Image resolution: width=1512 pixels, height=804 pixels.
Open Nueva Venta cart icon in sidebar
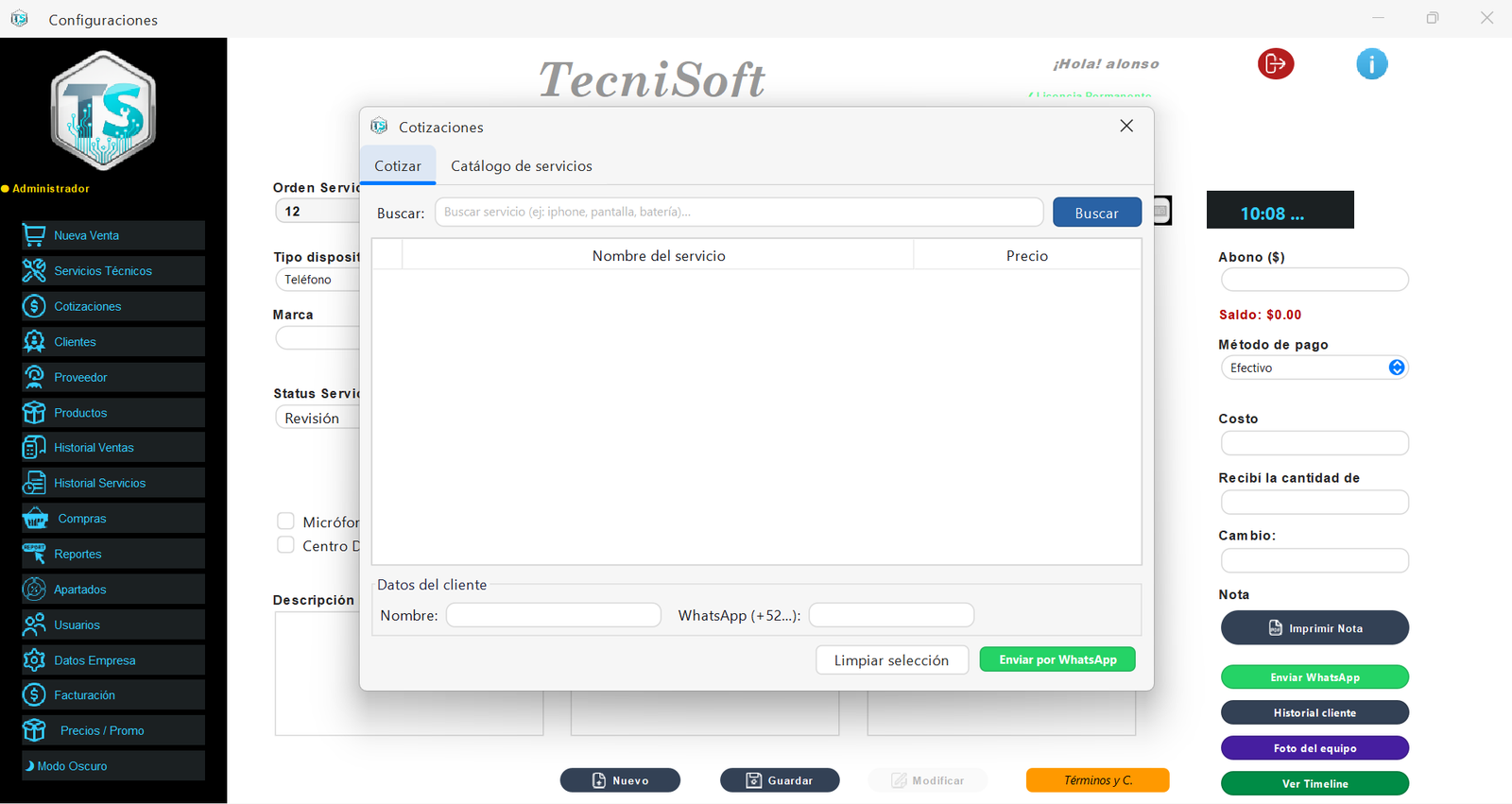pos(34,235)
